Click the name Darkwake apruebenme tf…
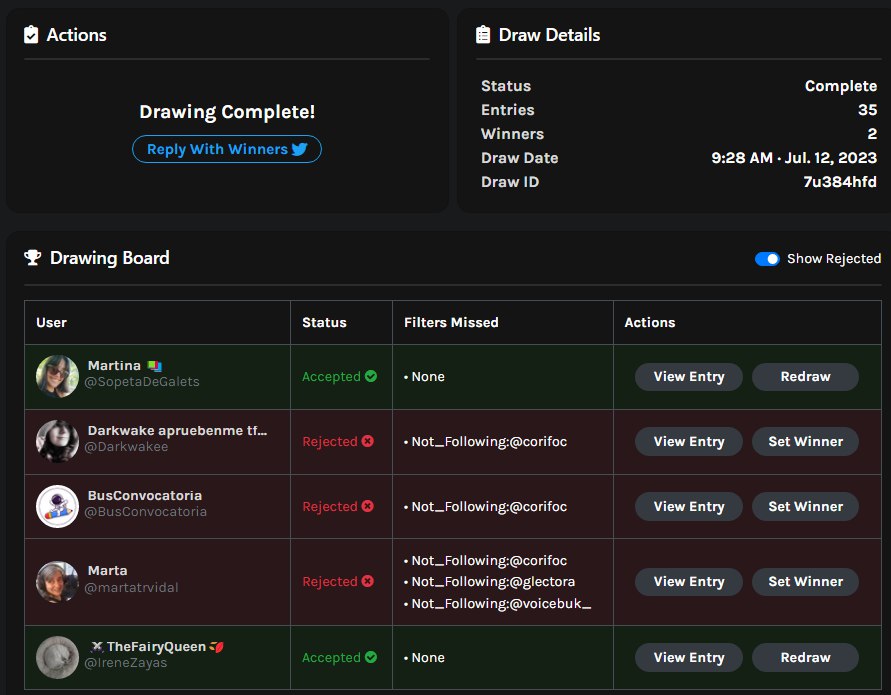The image size is (891, 695). click(177, 431)
